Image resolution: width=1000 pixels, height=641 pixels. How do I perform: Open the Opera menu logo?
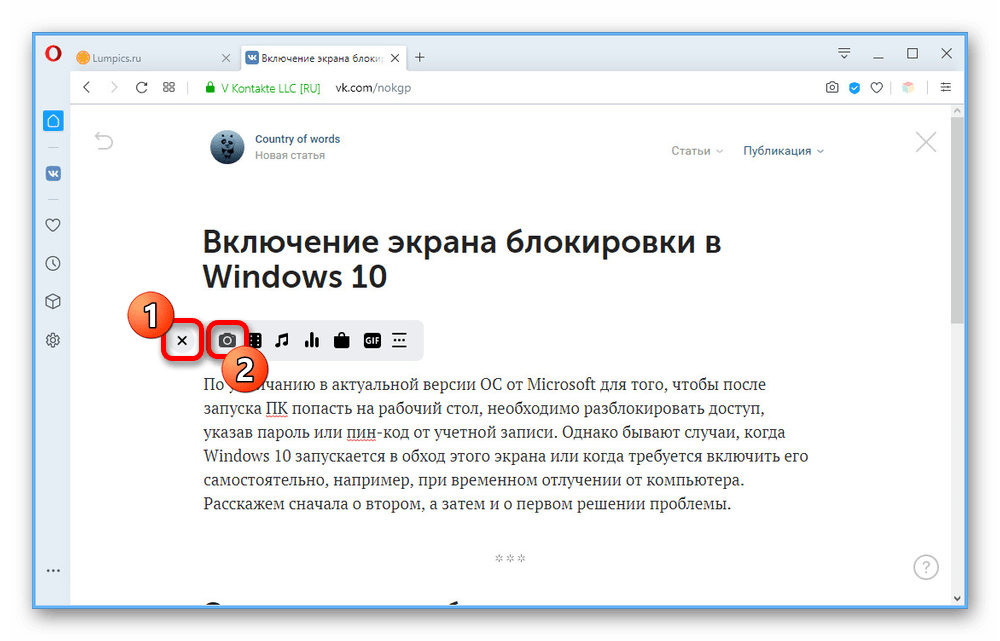point(54,54)
